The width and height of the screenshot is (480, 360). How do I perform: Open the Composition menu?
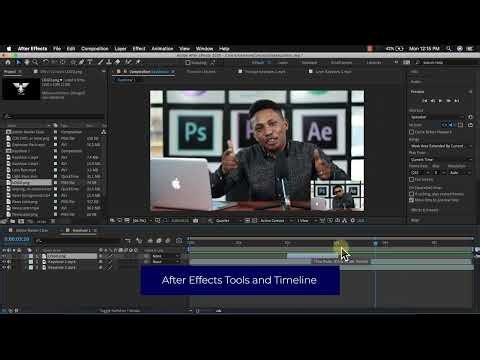click(x=95, y=49)
